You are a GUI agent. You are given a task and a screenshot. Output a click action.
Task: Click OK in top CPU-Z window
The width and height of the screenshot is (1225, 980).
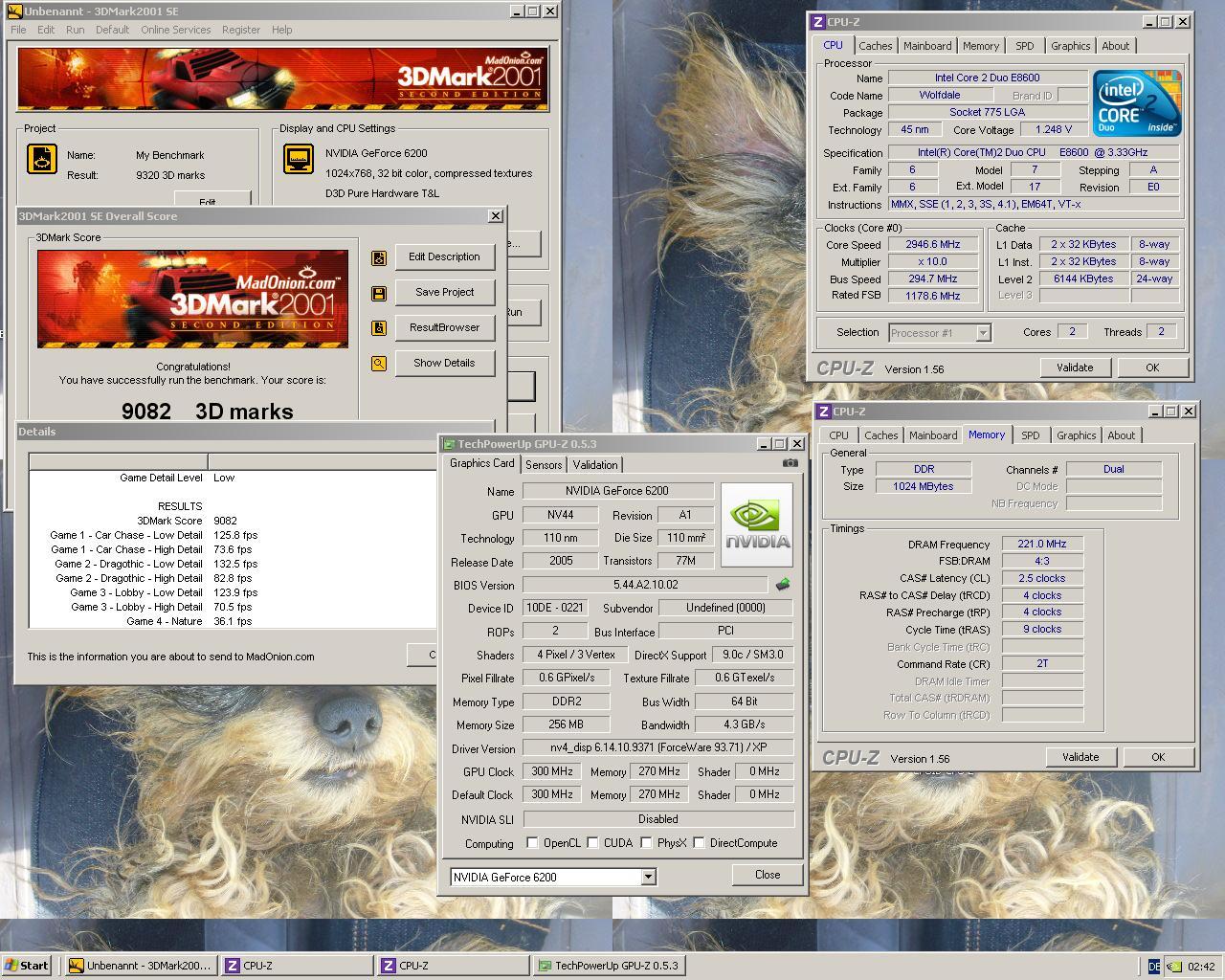[1152, 367]
